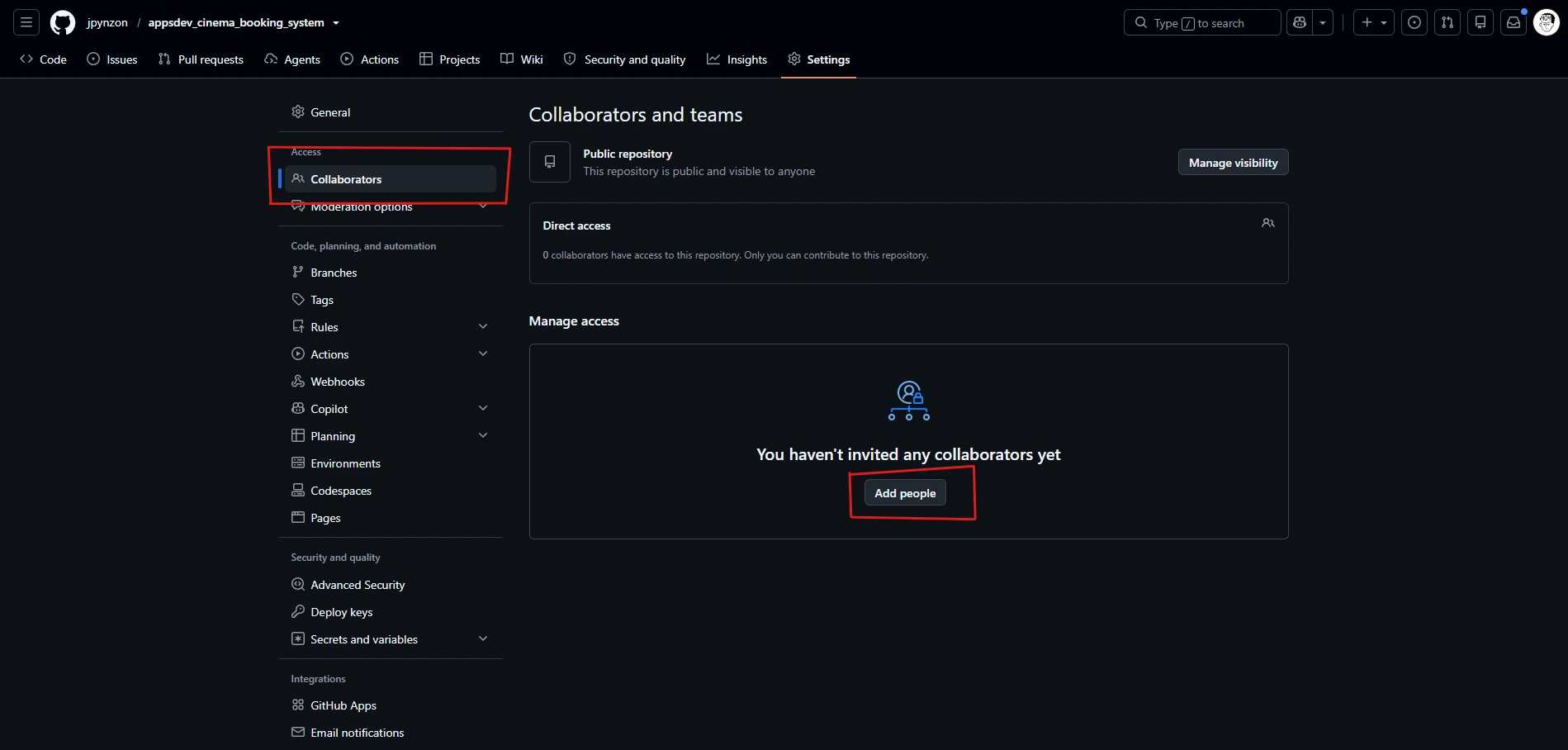Switch to the Code tab
1568x750 pixels.
44,59
